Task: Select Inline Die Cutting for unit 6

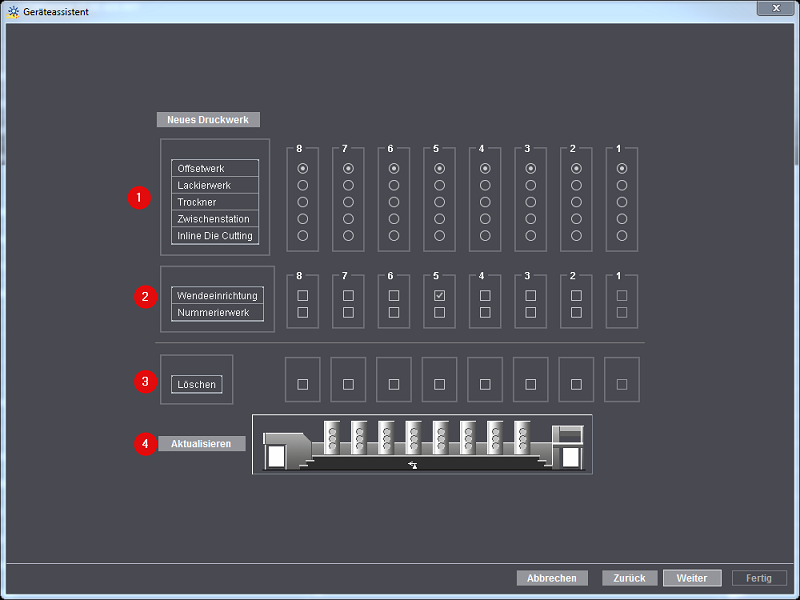Action: 394,236
